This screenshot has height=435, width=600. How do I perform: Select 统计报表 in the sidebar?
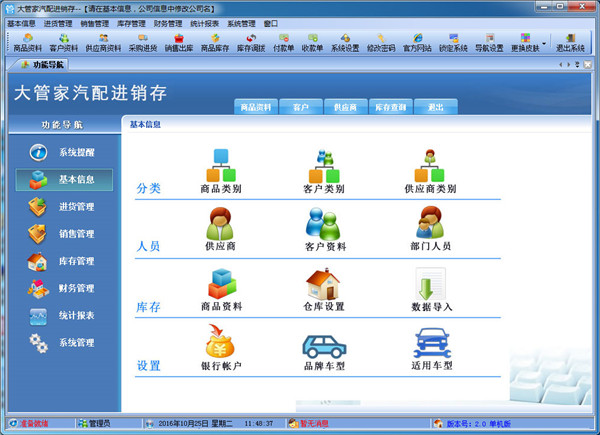click(63, 316)
